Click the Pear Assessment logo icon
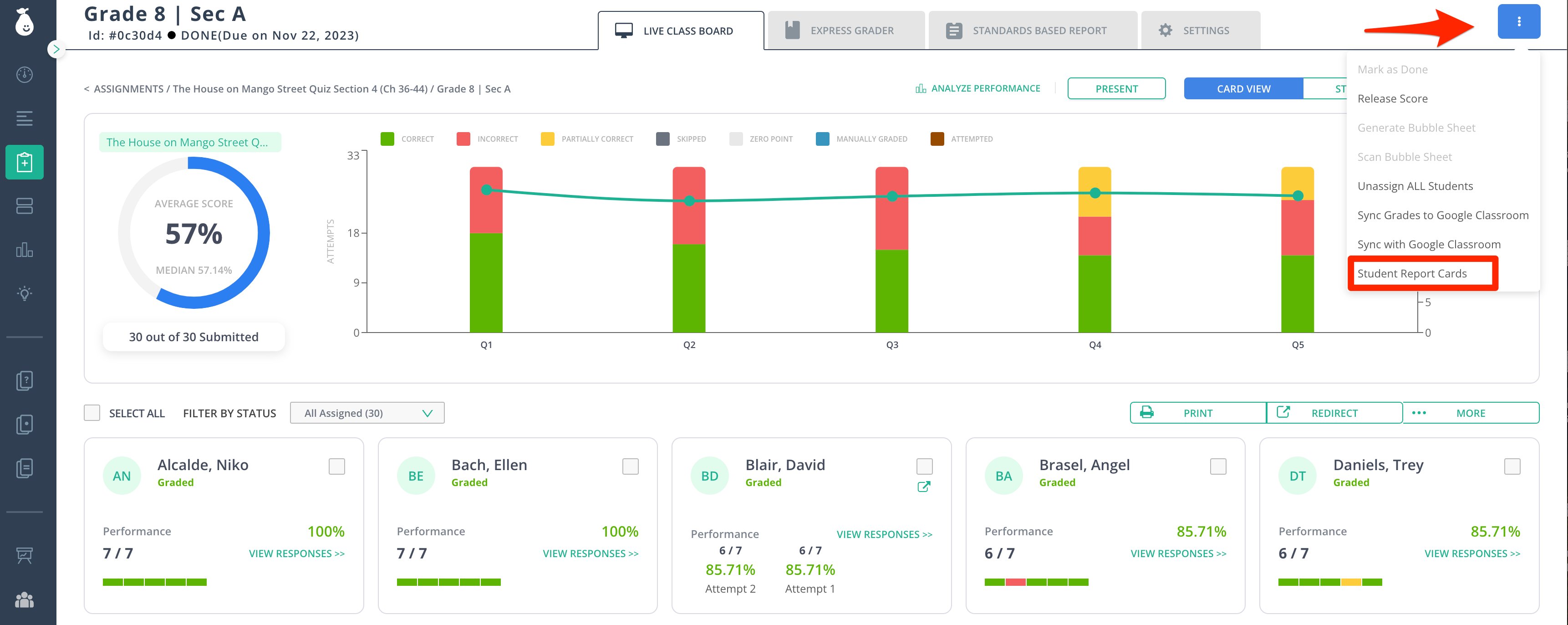The width and height of the screenshot is (1568, 625). [x=24, y=22]
